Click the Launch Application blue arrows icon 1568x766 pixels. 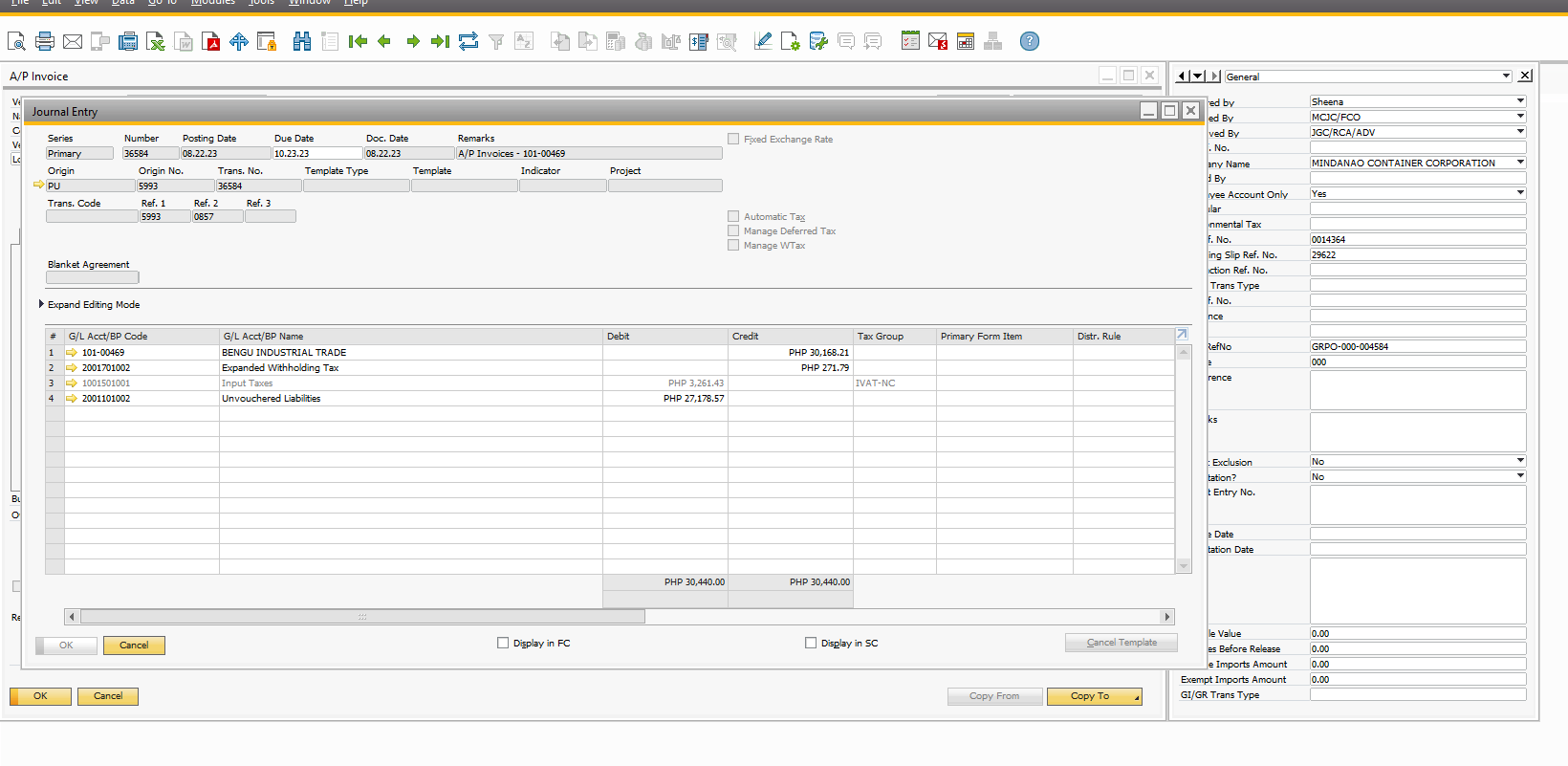[x=239, y=41]
